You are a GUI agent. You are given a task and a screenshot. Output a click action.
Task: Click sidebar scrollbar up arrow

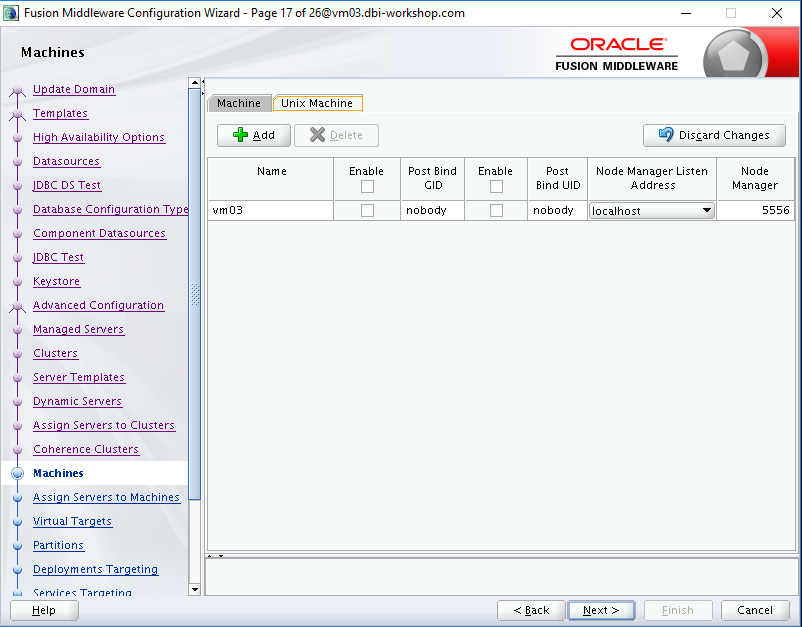point(194,82)
